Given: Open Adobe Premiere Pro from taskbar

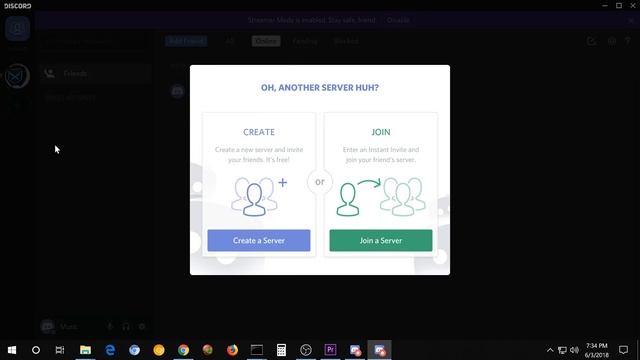Looking at the screenshot, I should (x=330, y=350).
